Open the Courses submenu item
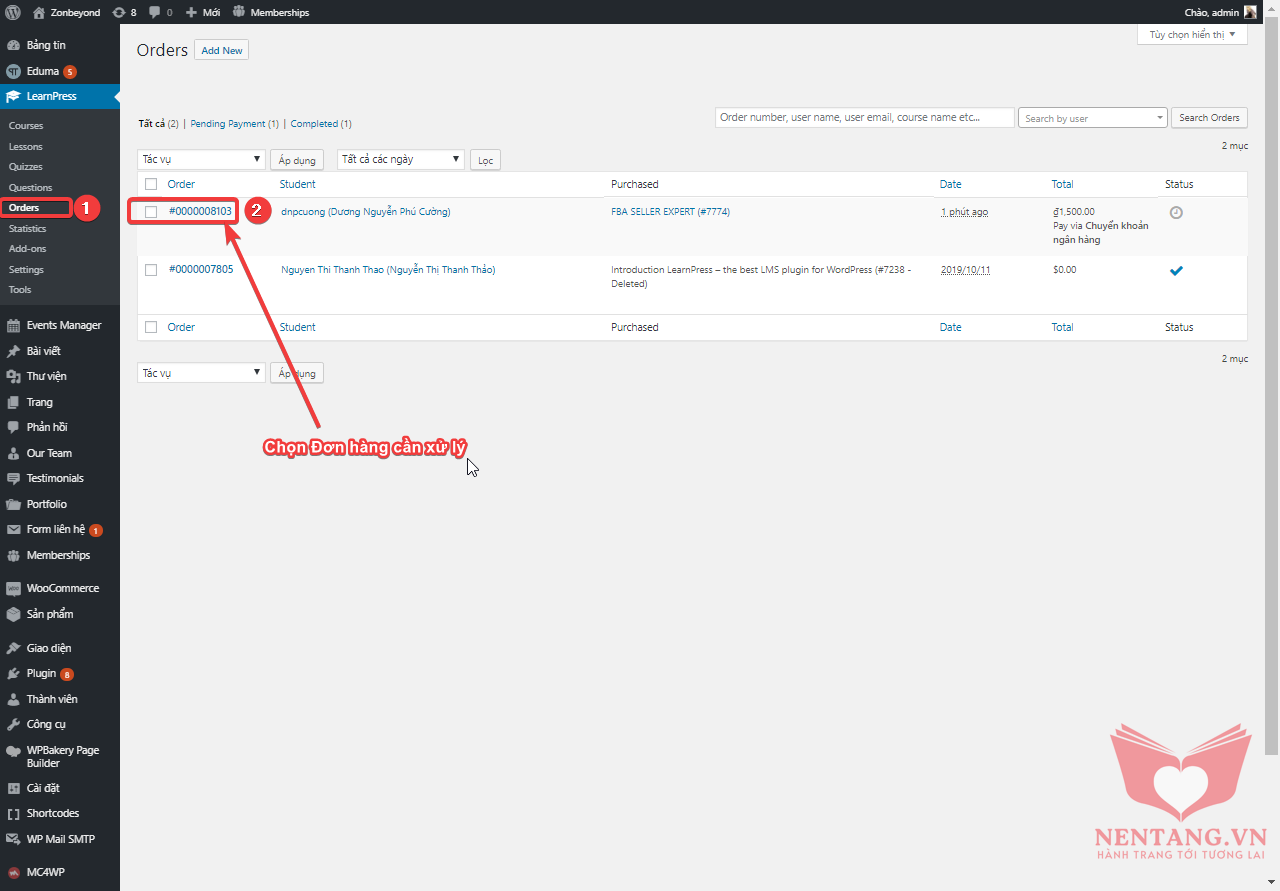 [26, 126]
